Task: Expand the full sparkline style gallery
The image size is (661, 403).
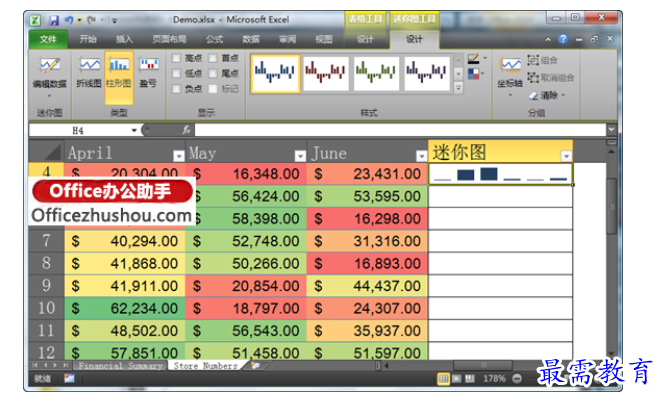Action: pos(458,88)
